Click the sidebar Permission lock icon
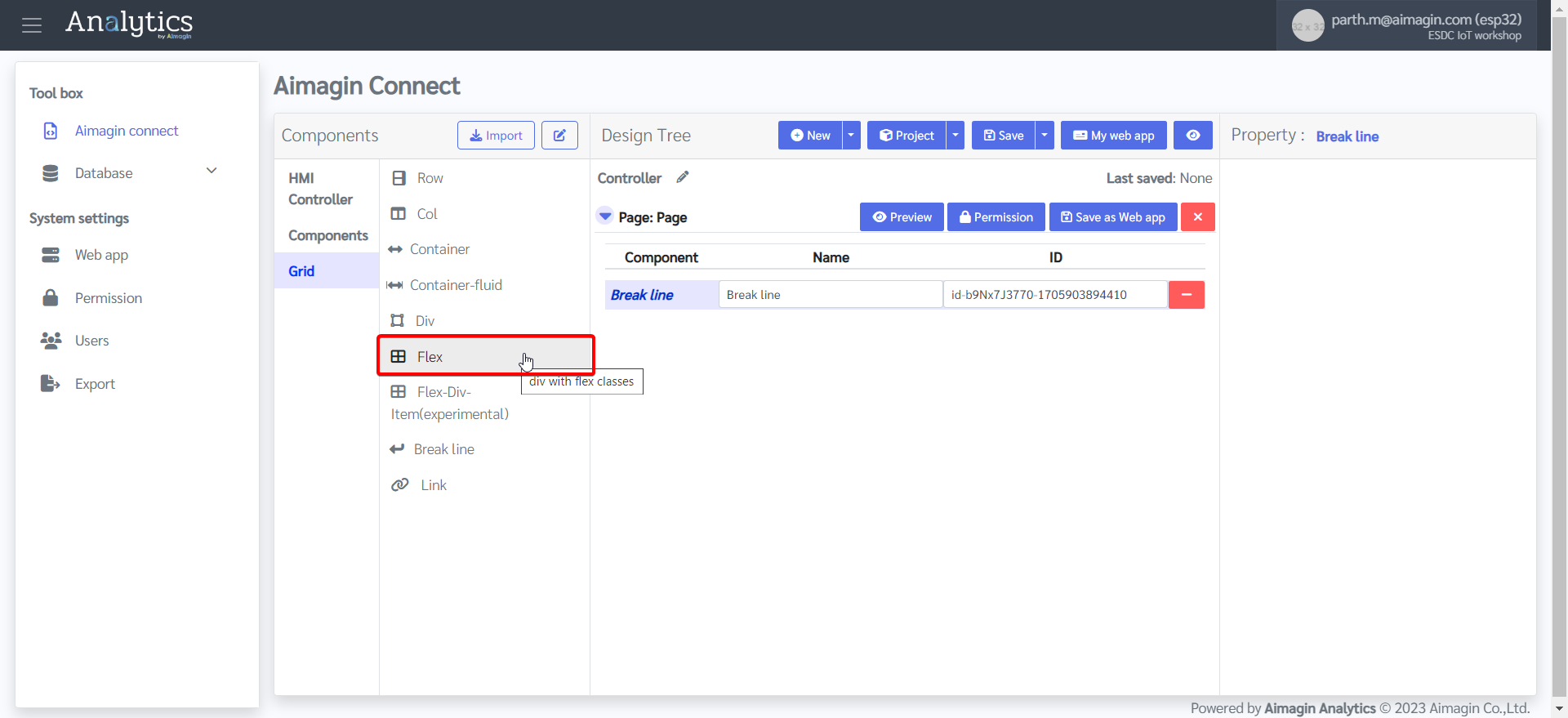Viewport: 1568px width, 718px height. click(51, 297)
